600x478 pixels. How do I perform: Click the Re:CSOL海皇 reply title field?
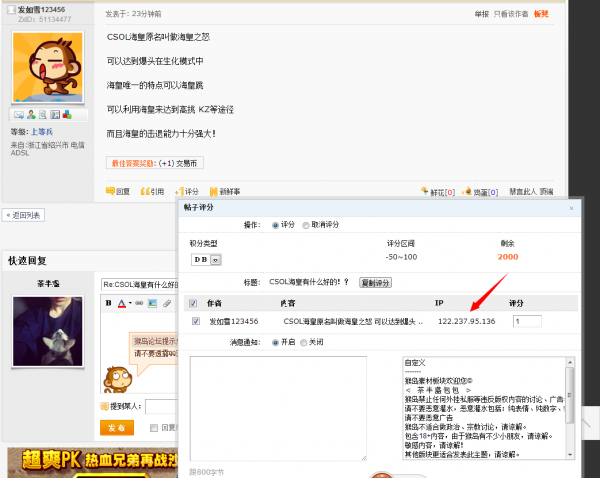tap(140, 285)
